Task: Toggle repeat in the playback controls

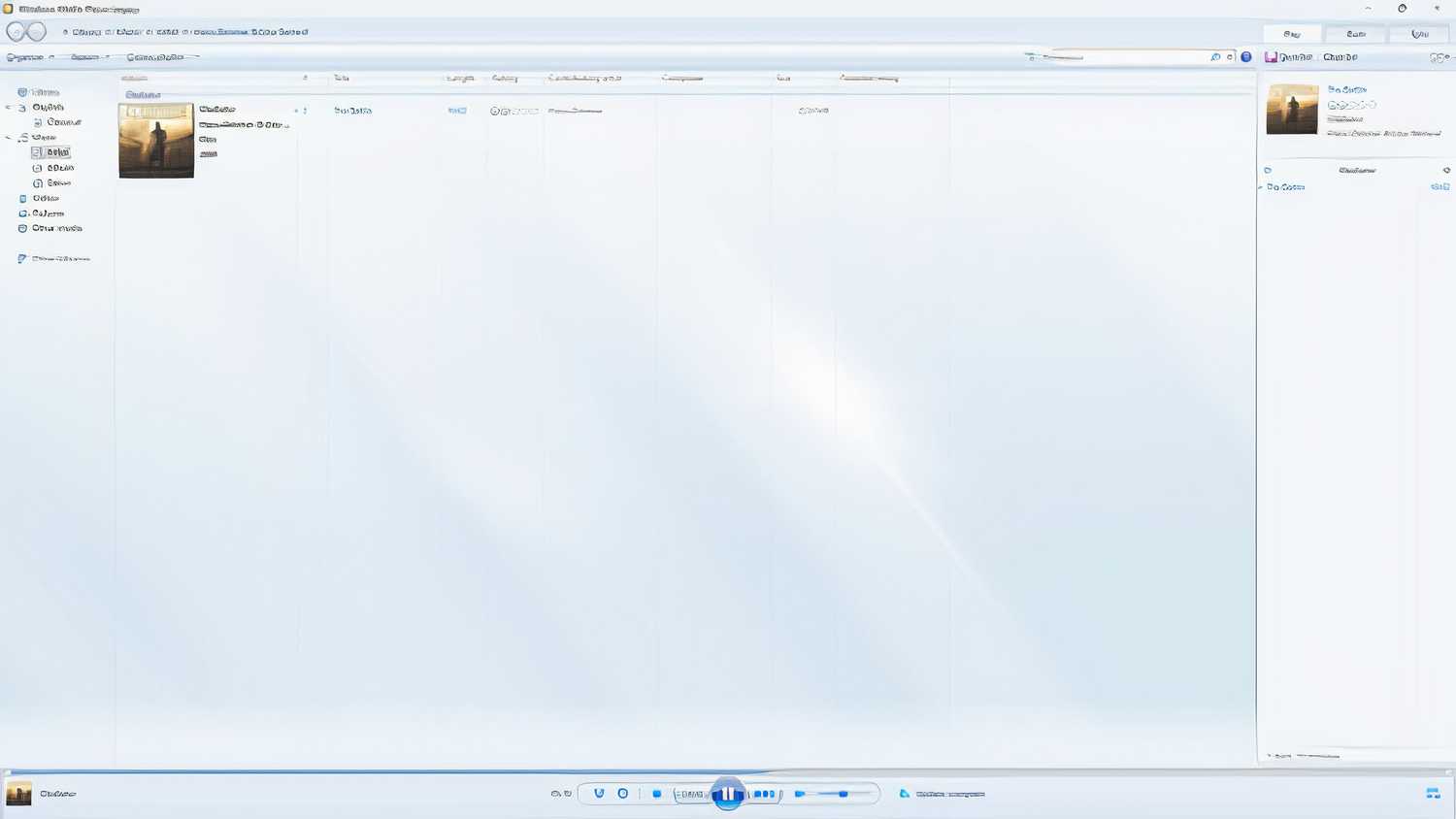Action: click(623, 794)
